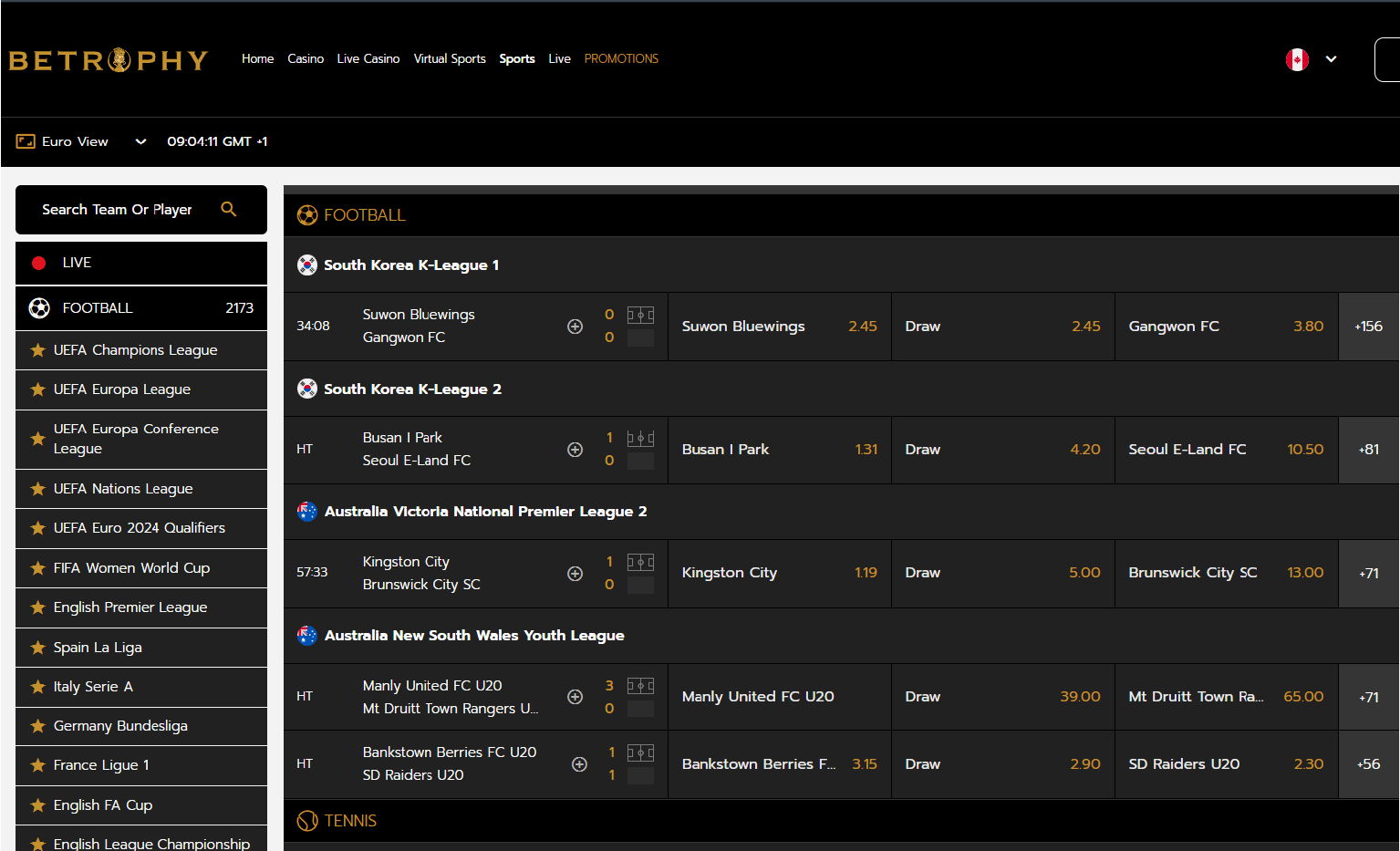Go to the PROMOTIONS page
1400x851 pixels.
click(x=620, y=58)
